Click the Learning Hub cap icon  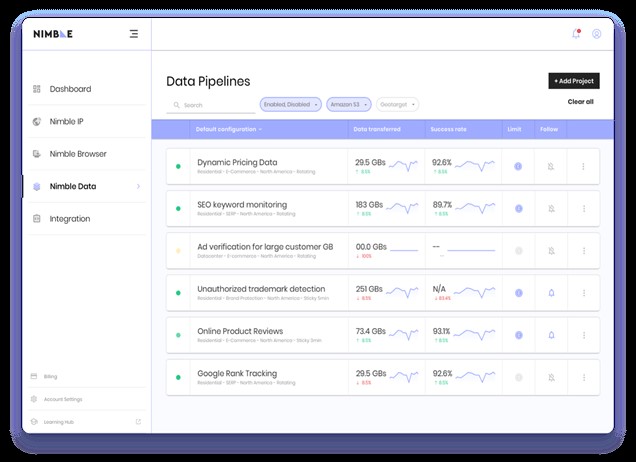(x=34, y=422)
